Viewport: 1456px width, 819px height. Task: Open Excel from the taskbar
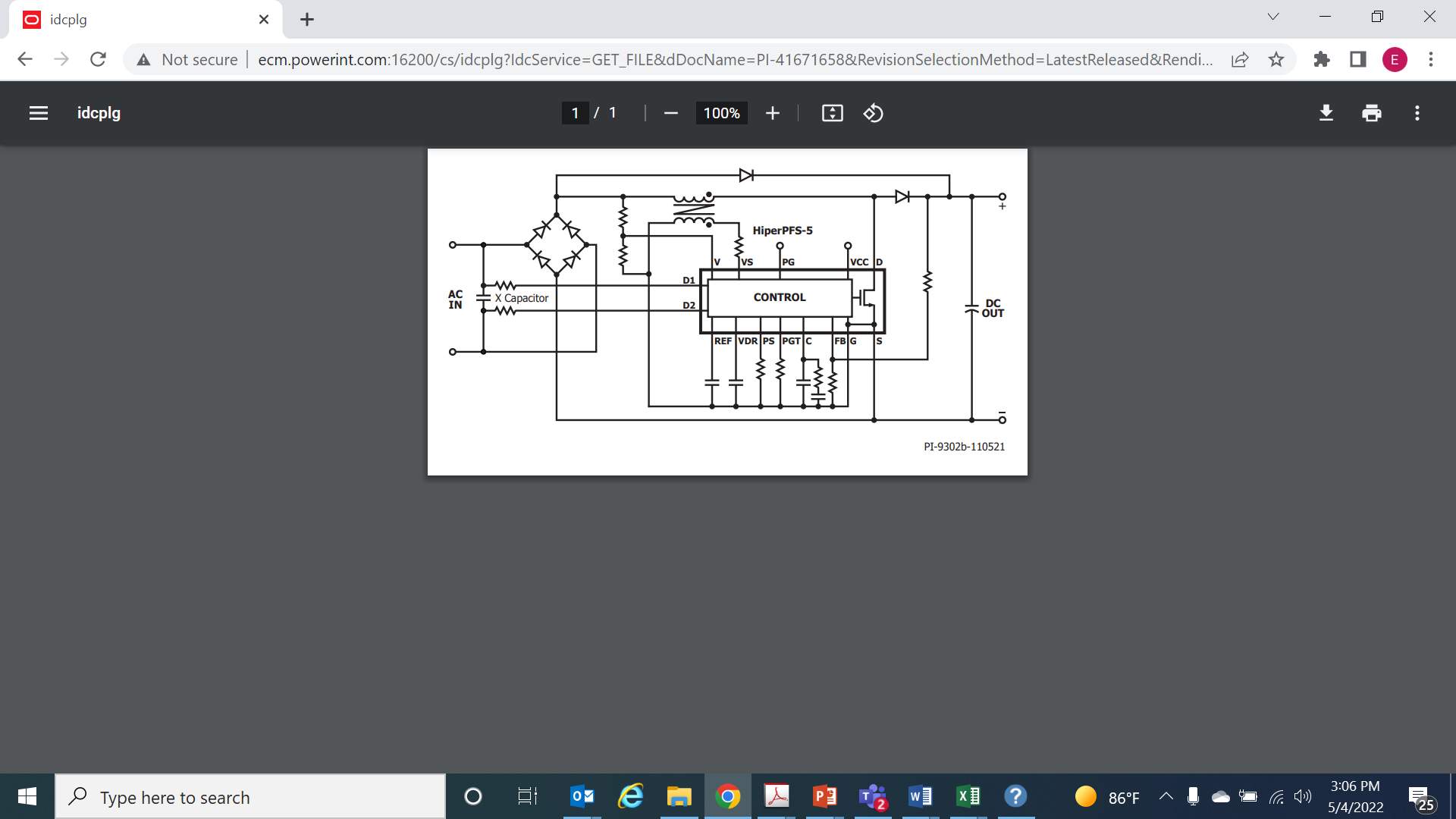[x=968, y=796]
